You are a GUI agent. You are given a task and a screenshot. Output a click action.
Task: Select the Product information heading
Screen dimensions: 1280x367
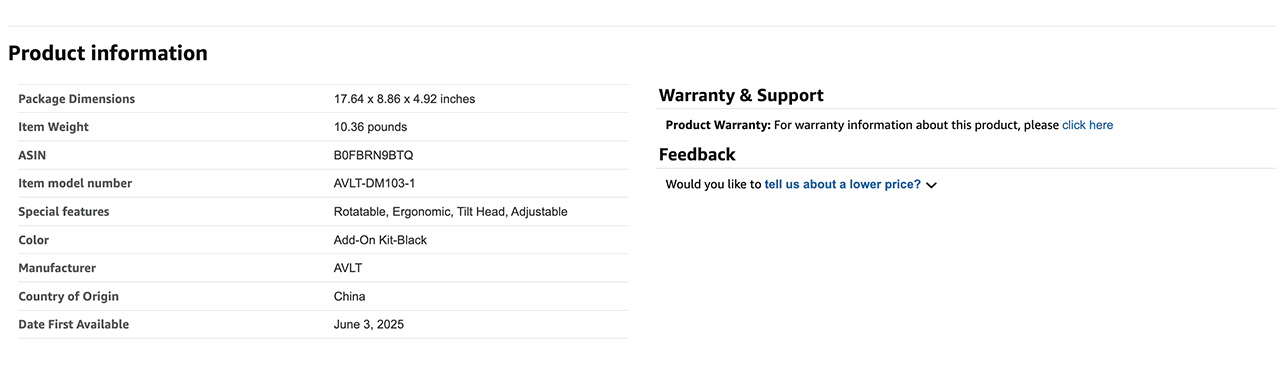(x=108, y=53)
